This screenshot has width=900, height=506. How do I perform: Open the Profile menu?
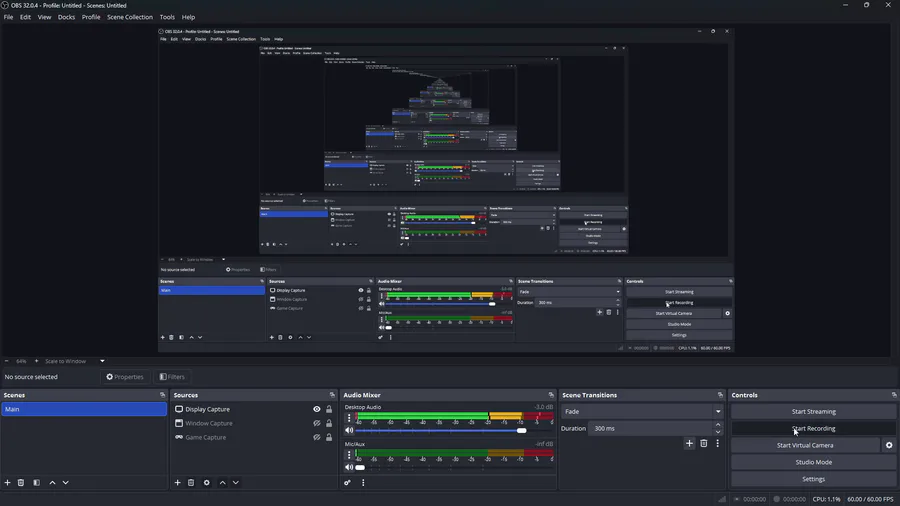coord(91,17)
